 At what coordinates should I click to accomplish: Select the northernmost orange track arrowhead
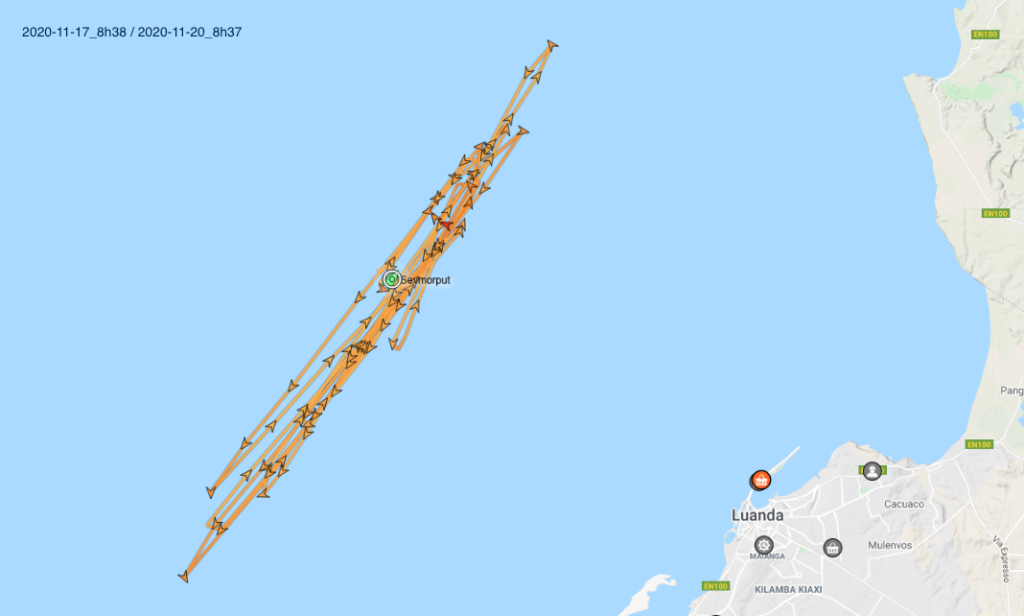pos(552,45)
